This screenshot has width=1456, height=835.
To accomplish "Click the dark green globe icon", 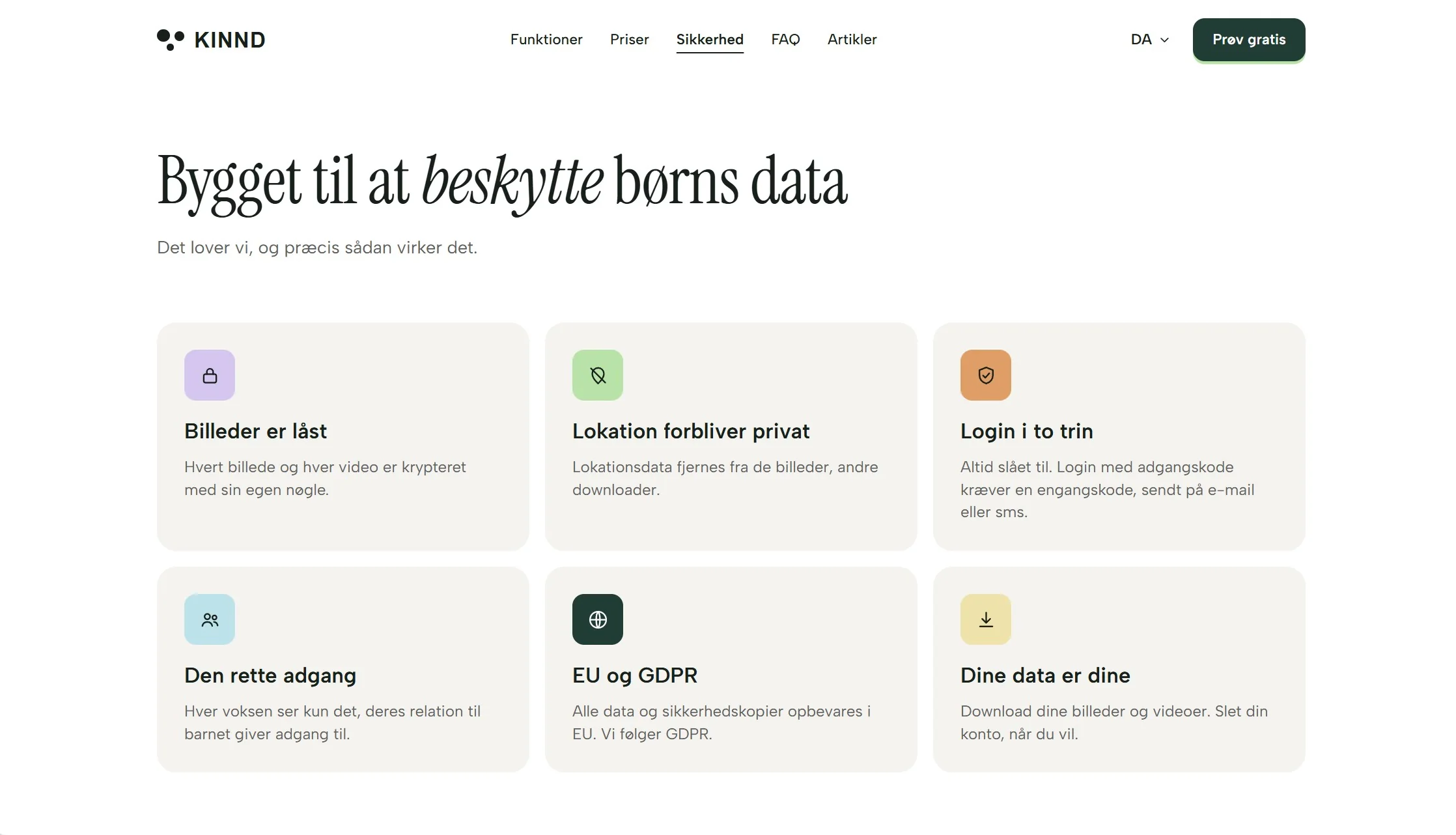I will [598, 619].
